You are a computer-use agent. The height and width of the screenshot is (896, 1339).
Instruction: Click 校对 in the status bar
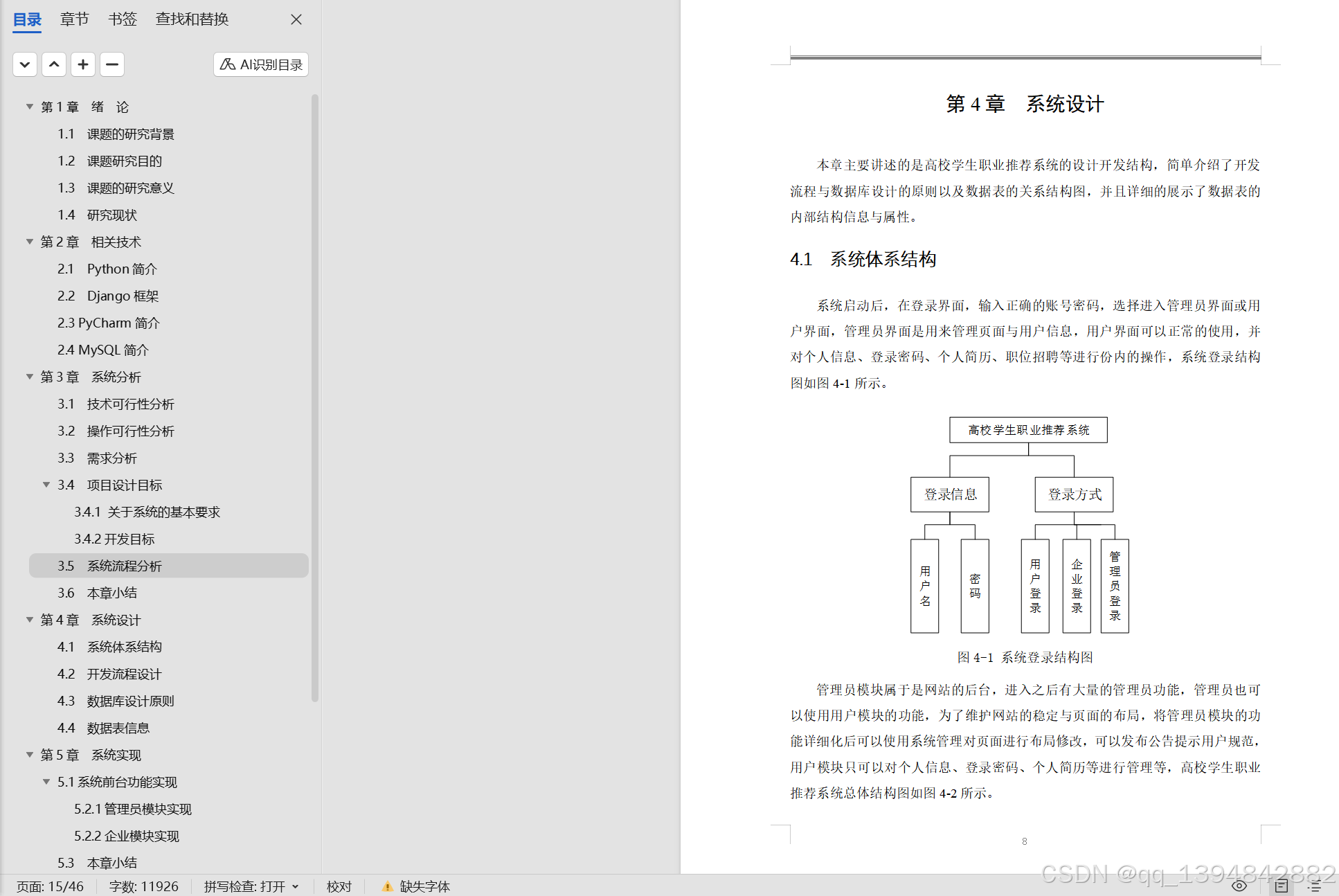(x=339, y=886)
